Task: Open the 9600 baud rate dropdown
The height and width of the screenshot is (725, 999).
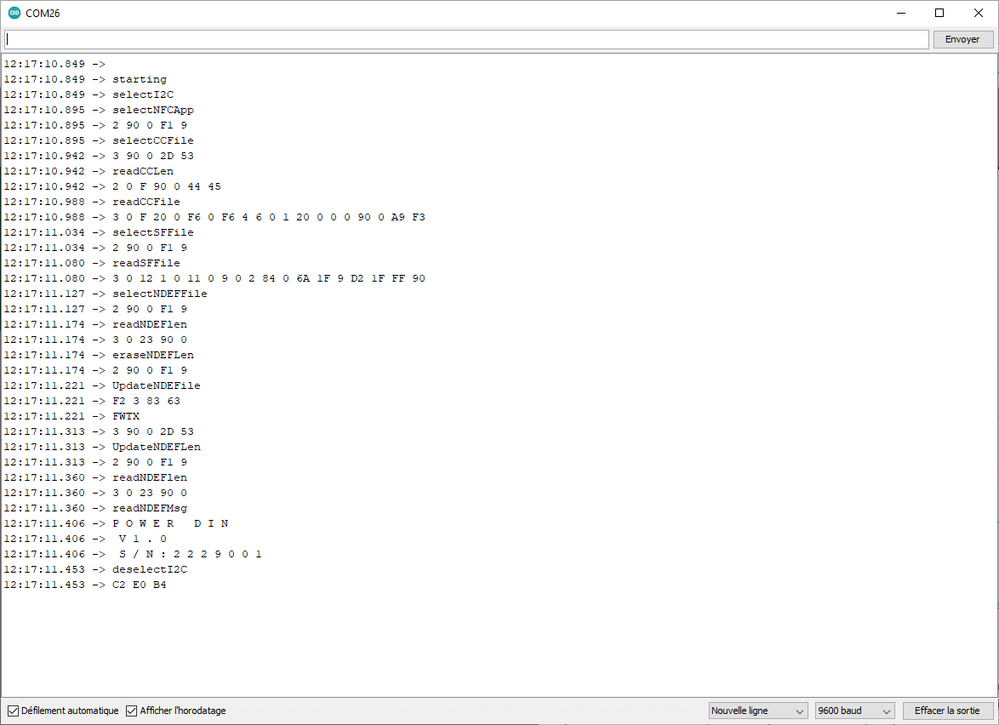Action: 854,711
